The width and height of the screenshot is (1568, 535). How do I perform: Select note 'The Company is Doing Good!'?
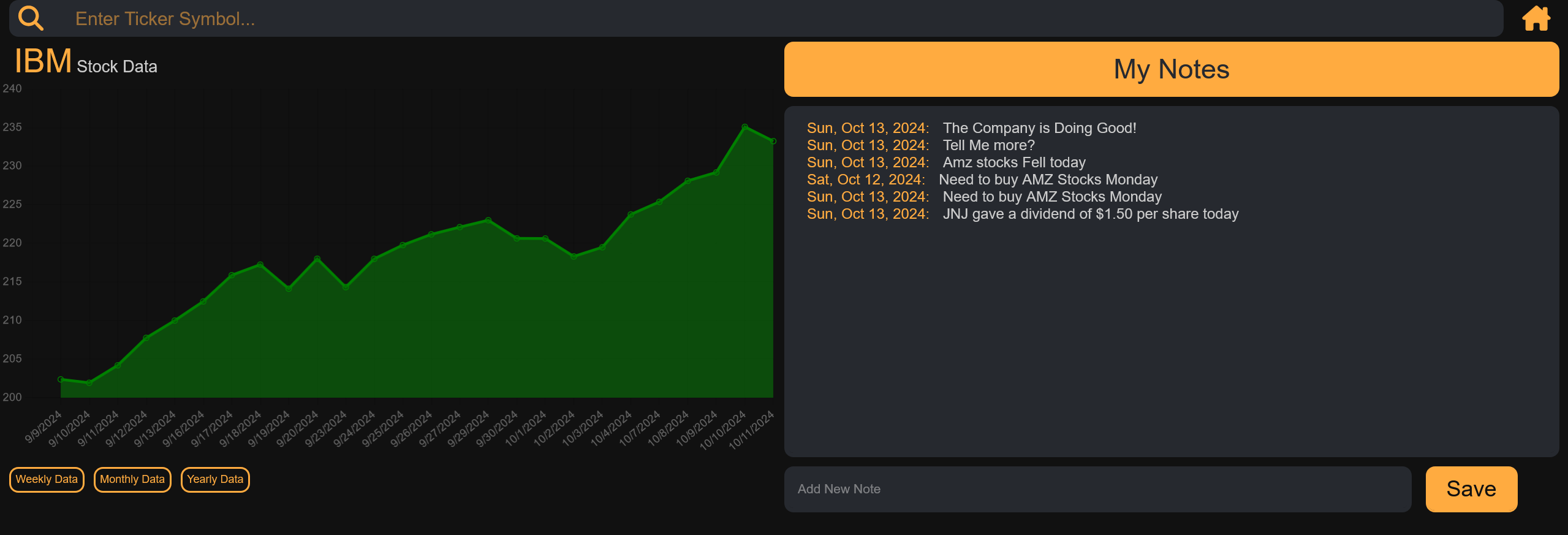click(1039, 128)
